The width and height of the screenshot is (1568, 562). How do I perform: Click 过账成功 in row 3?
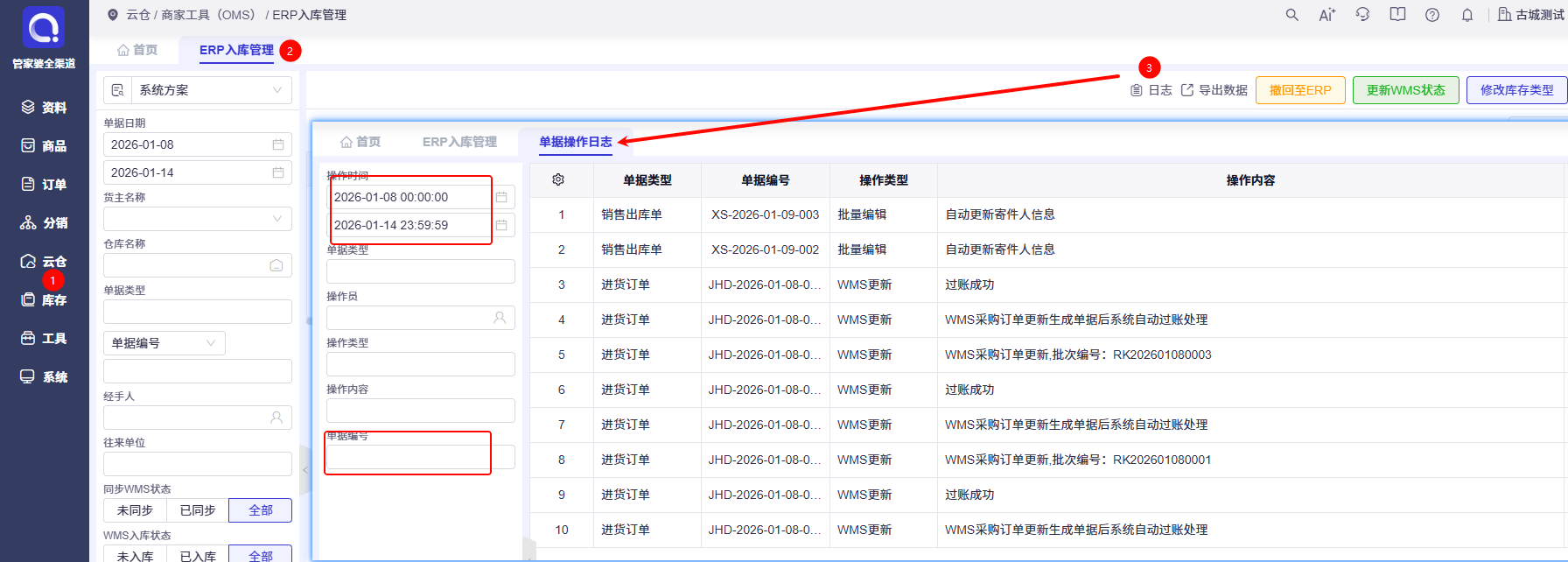pos(969,285)
